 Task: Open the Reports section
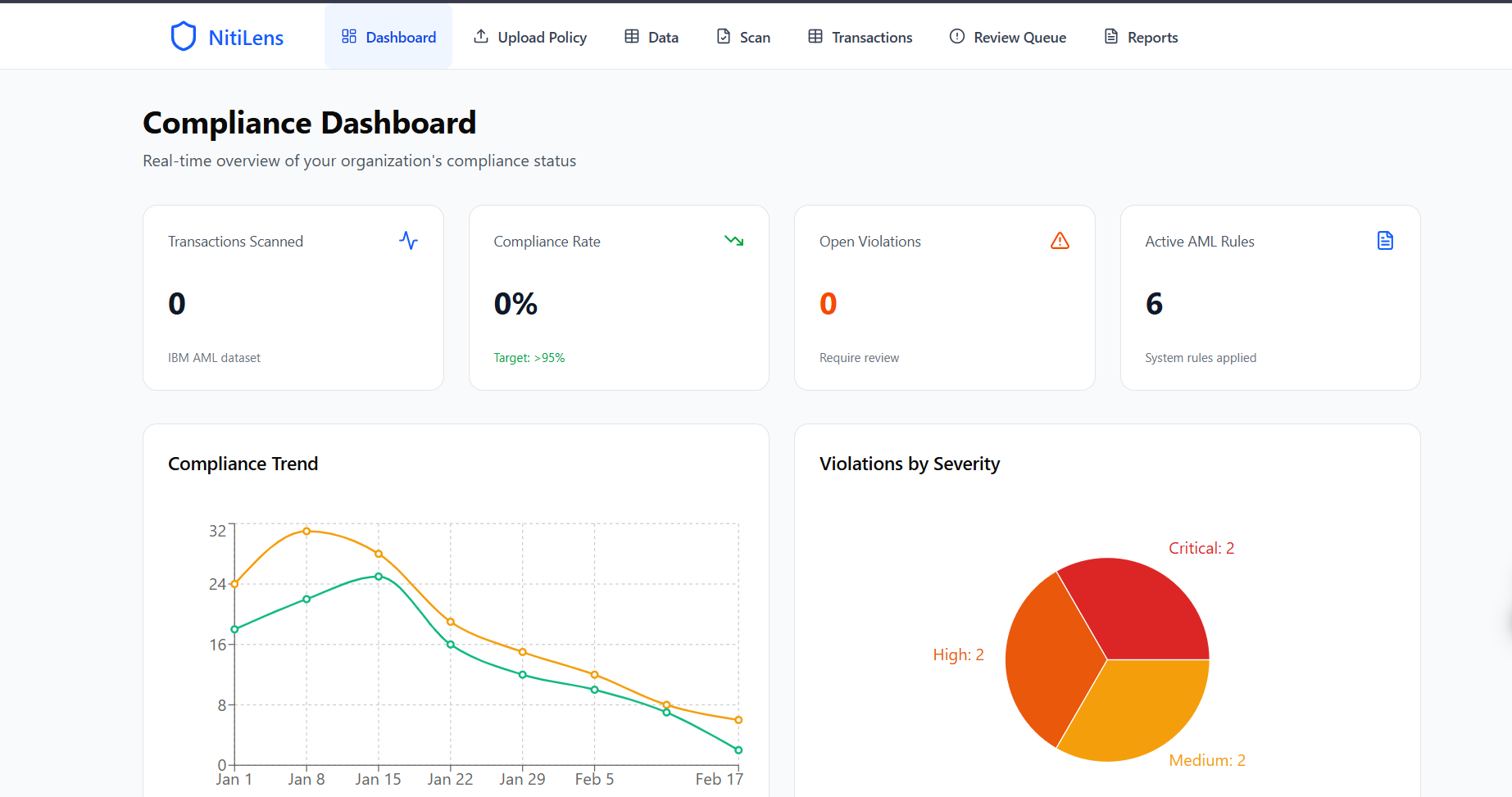tap(1141, 37)
